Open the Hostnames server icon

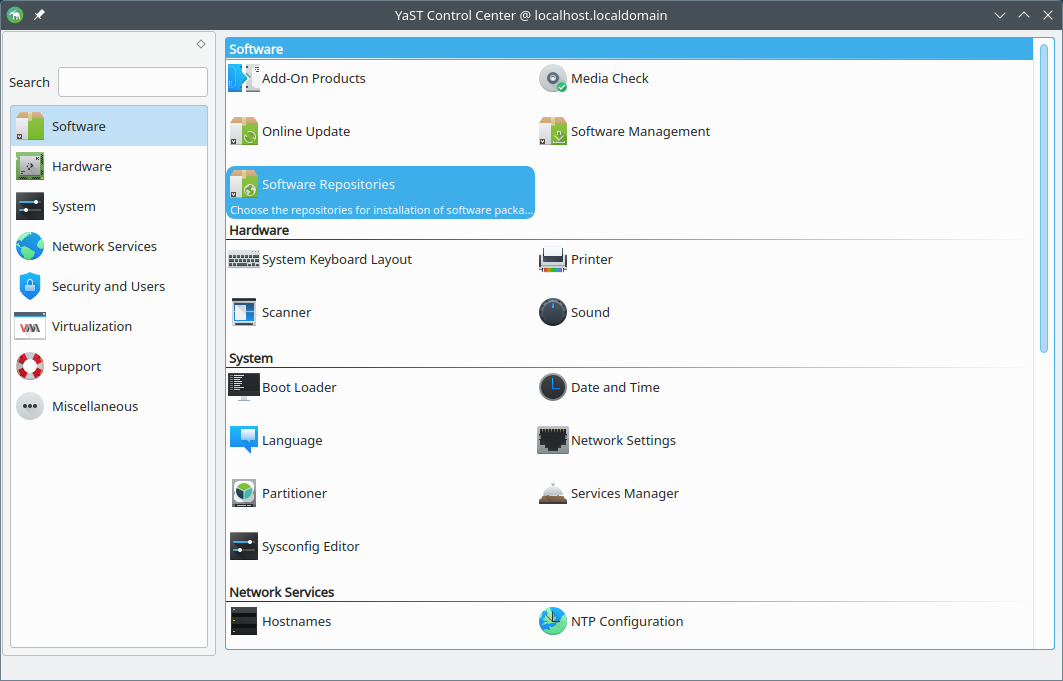click(x=243, y=621)
